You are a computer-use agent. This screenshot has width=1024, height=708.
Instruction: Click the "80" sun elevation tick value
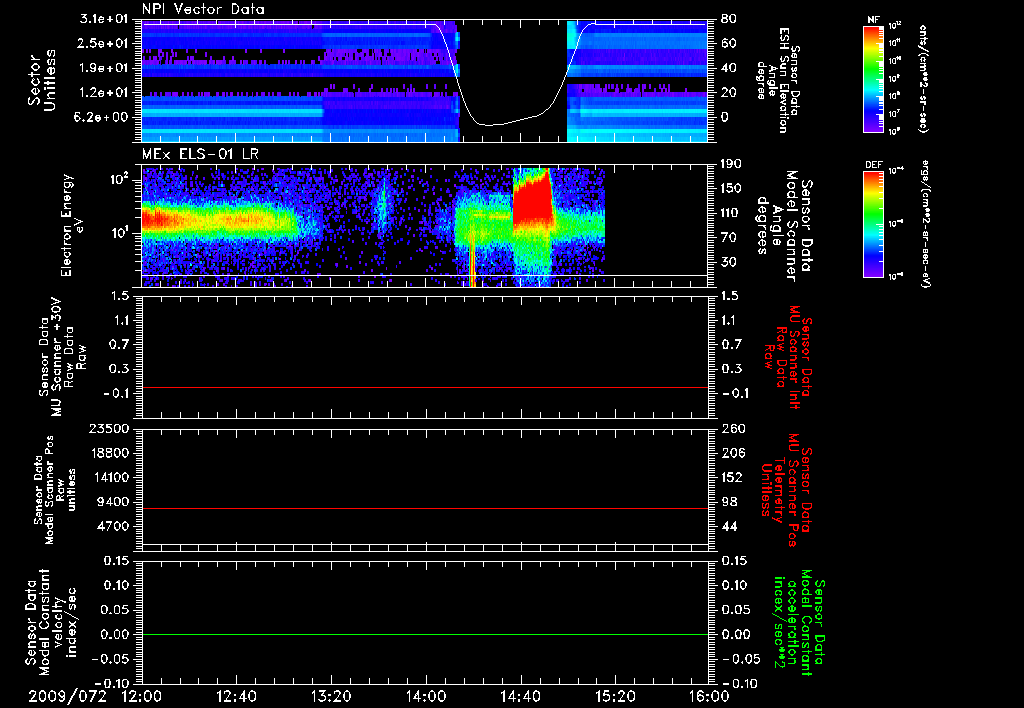[x=729, y=19]
